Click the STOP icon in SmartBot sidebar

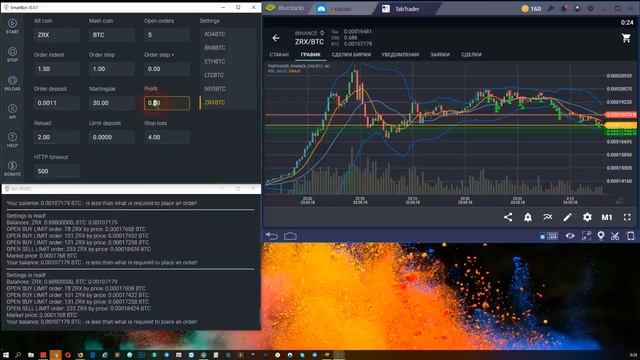coord(12,52)
